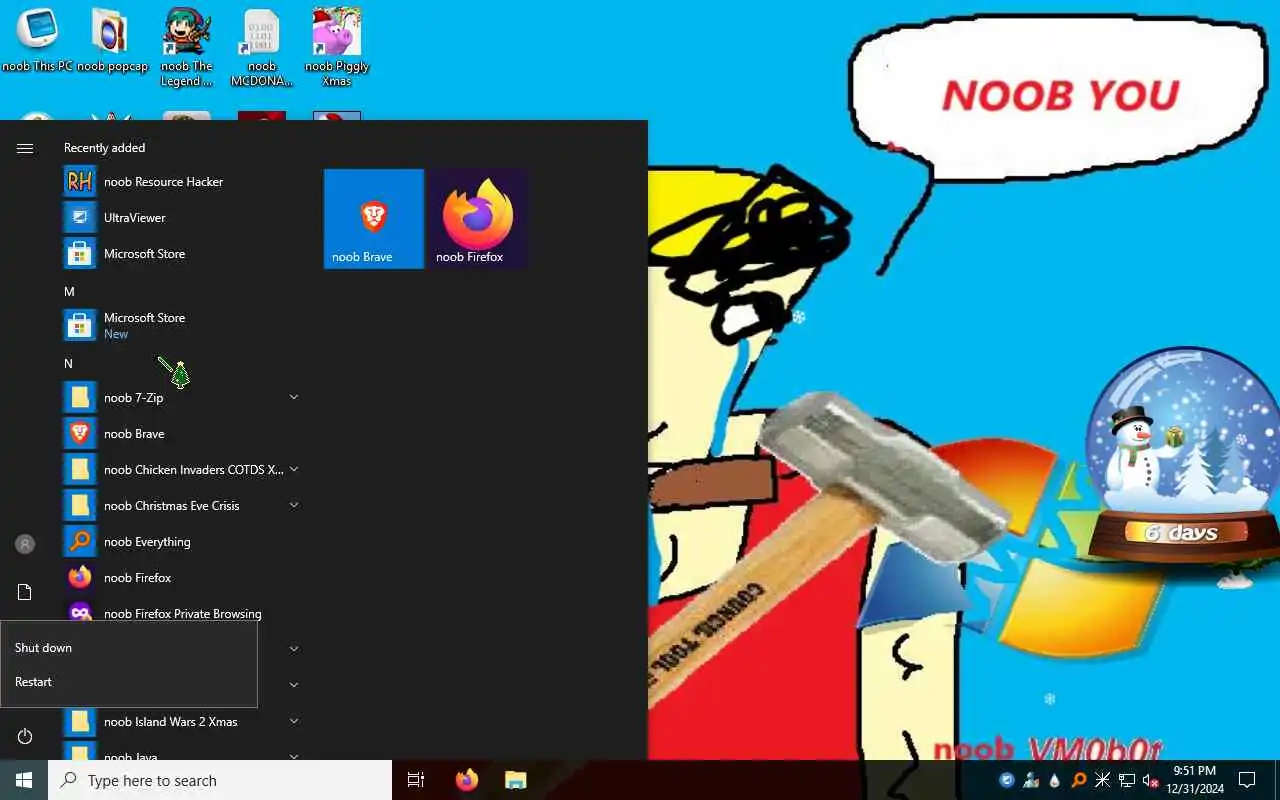
Task: Launch noob Brave from the app list
Action: click(182, 434)
